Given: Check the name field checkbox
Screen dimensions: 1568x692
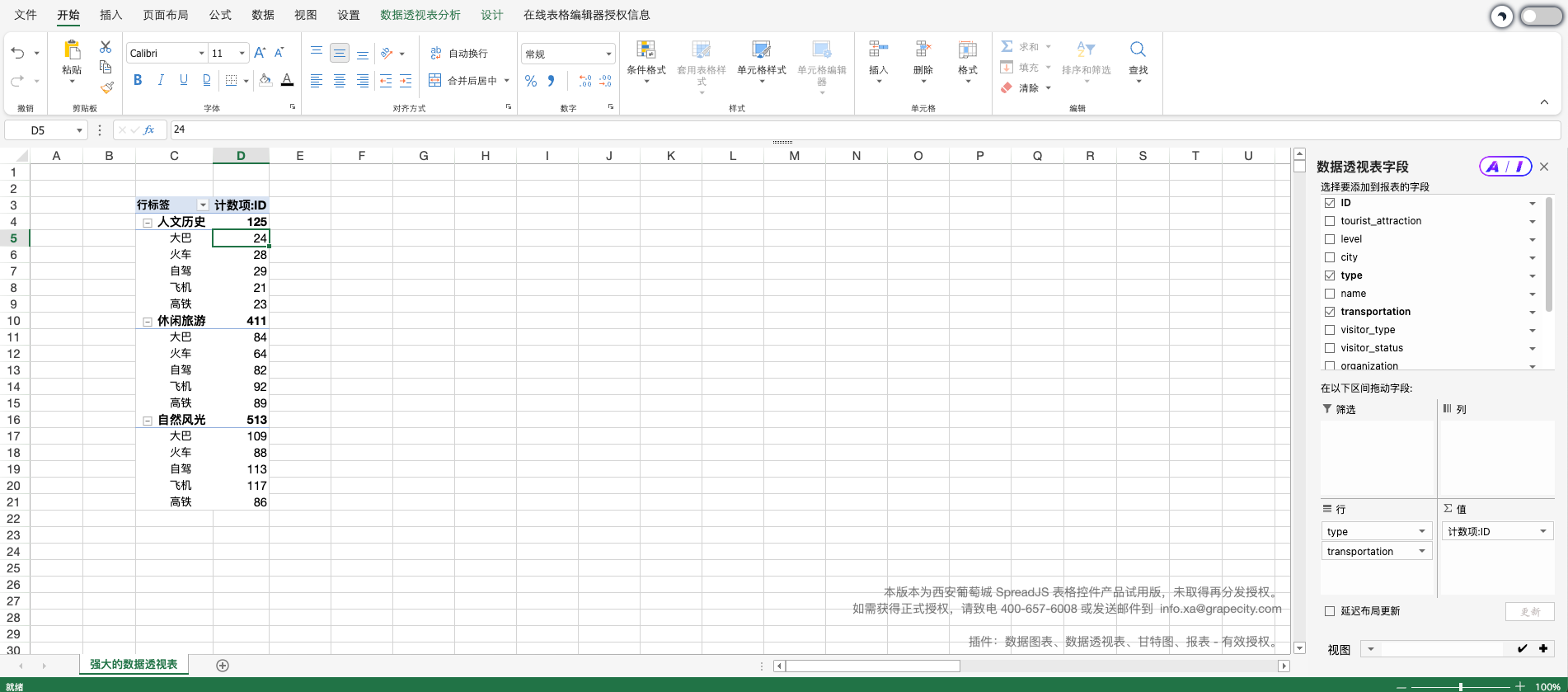Looking at the screenshot, I should [x=1330, y=294].
